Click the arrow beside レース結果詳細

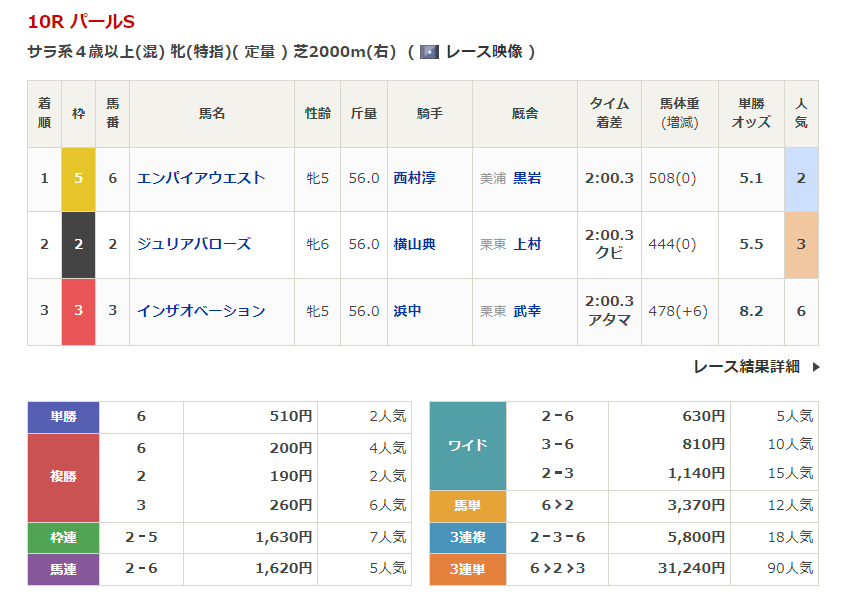click(816, 367)
